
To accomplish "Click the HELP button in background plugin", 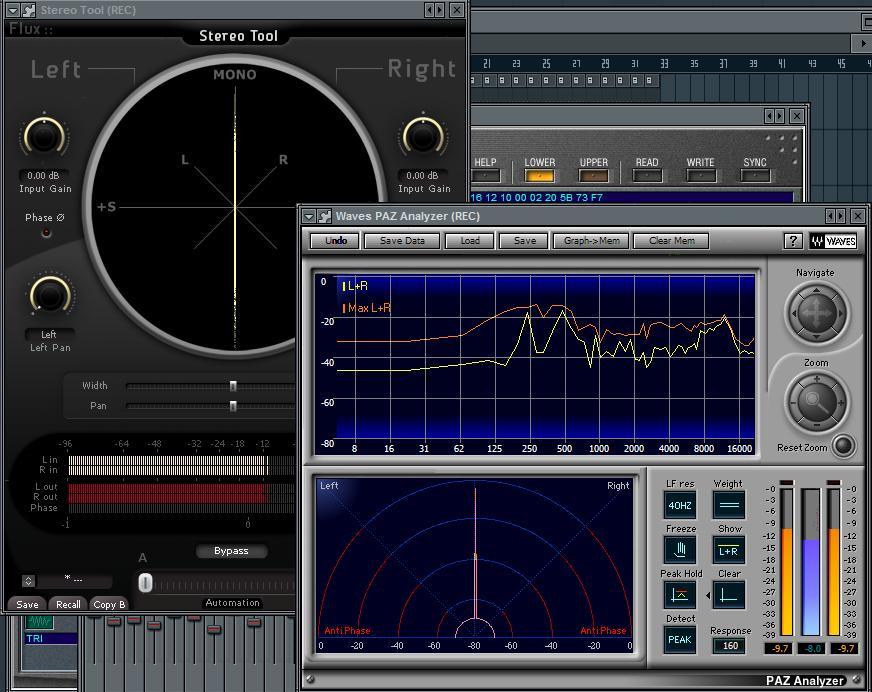I will click(485, 176).
